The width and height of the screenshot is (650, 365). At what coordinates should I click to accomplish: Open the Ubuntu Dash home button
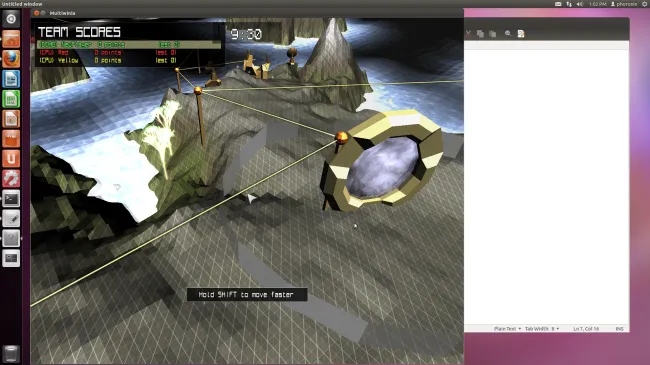[11, 19]
